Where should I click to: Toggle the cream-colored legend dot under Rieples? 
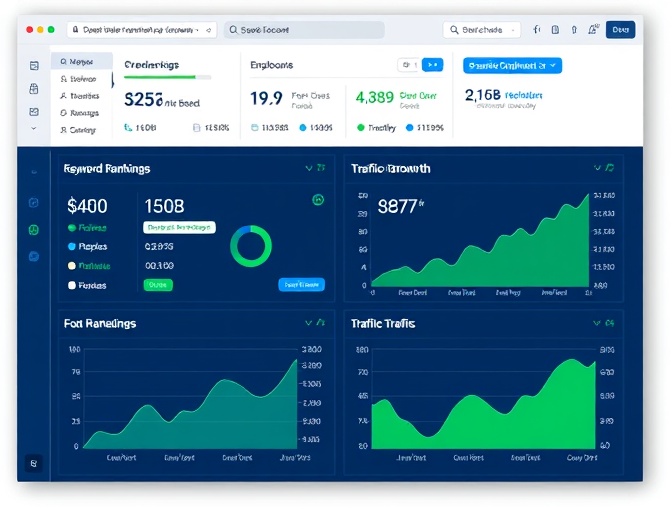click(x=72, y=266)
